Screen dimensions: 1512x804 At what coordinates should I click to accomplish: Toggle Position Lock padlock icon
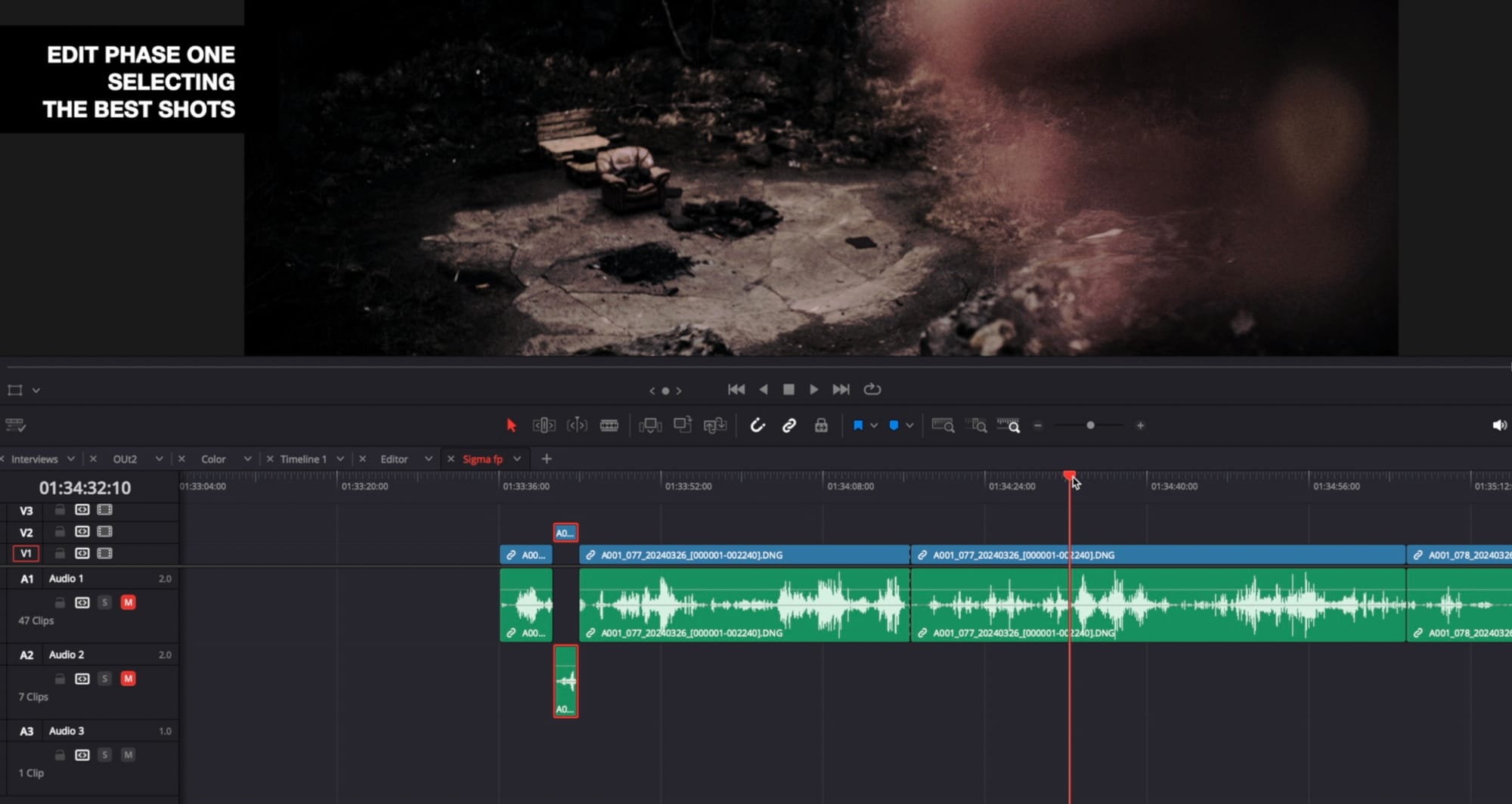821,425
